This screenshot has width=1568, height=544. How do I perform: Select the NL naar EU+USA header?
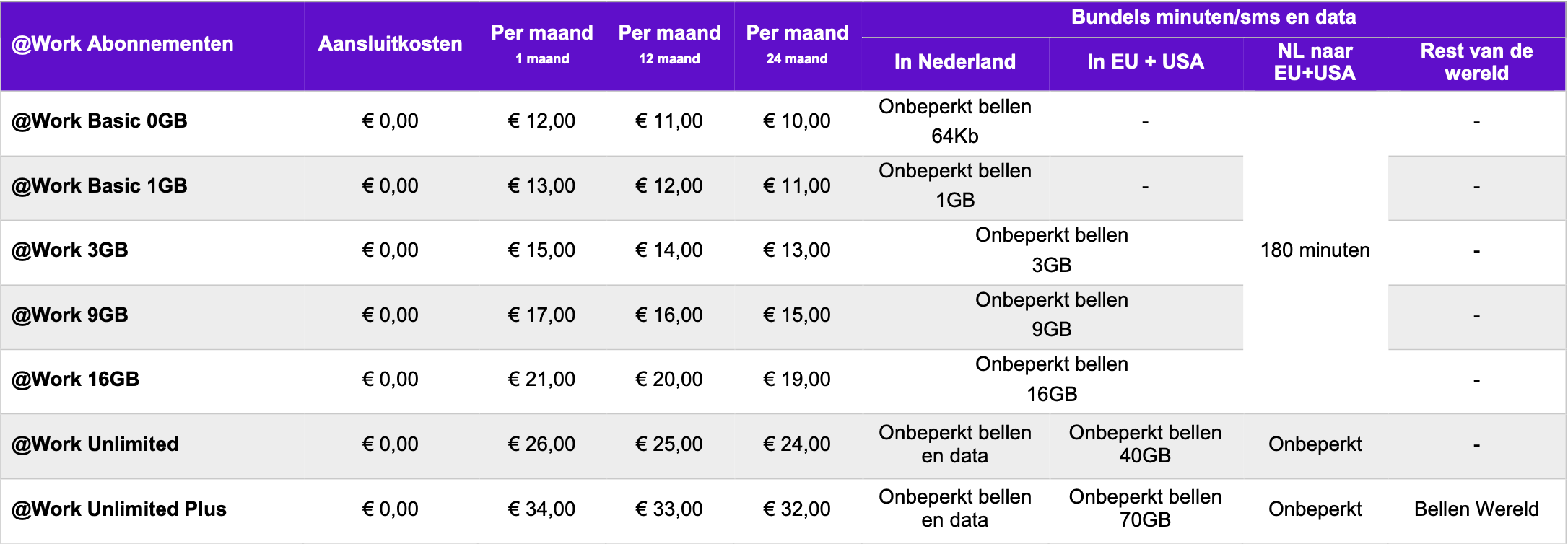tap(1315, 62)
